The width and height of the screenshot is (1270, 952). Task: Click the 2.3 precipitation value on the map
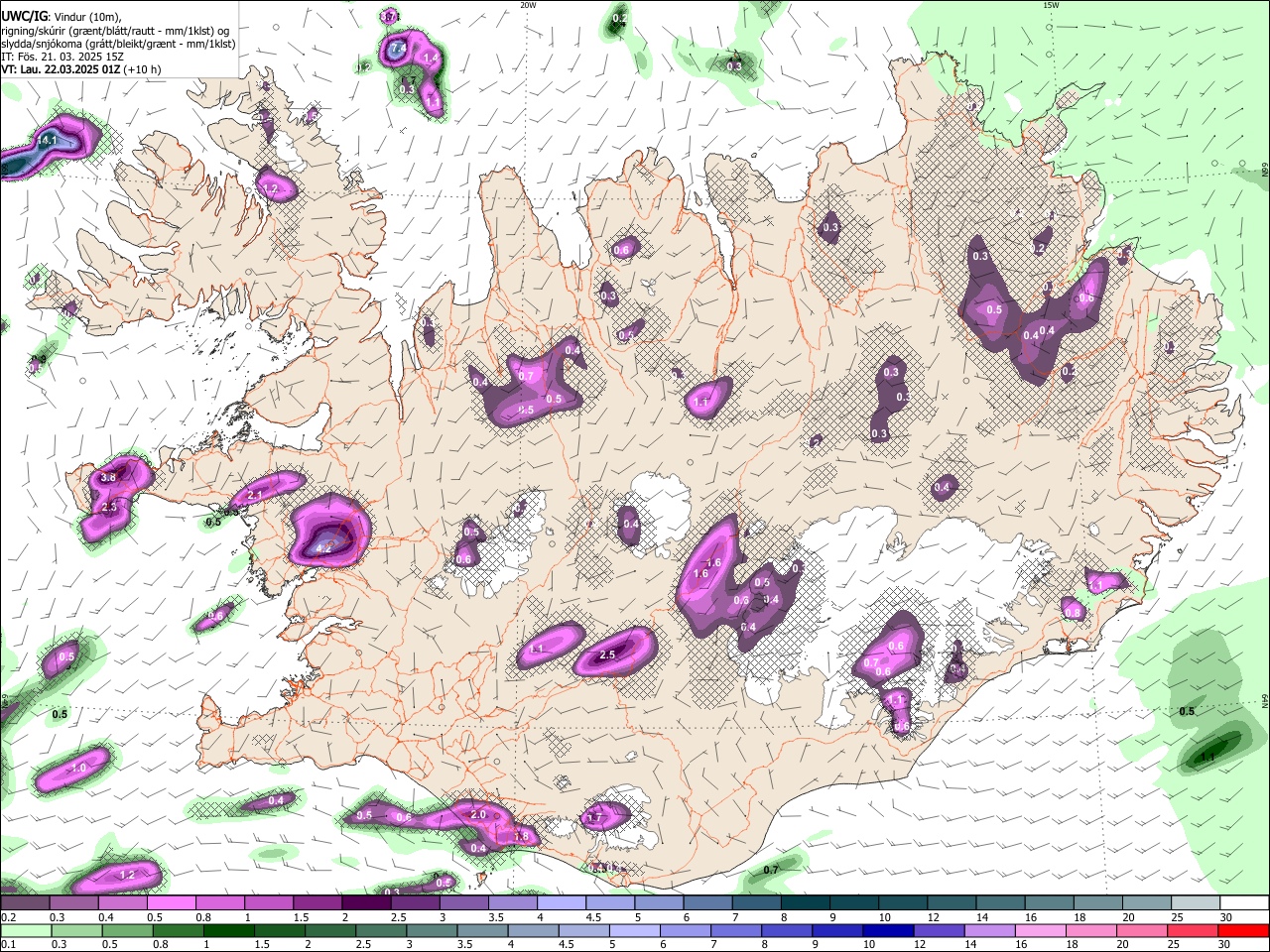click(x=109, y=507)
